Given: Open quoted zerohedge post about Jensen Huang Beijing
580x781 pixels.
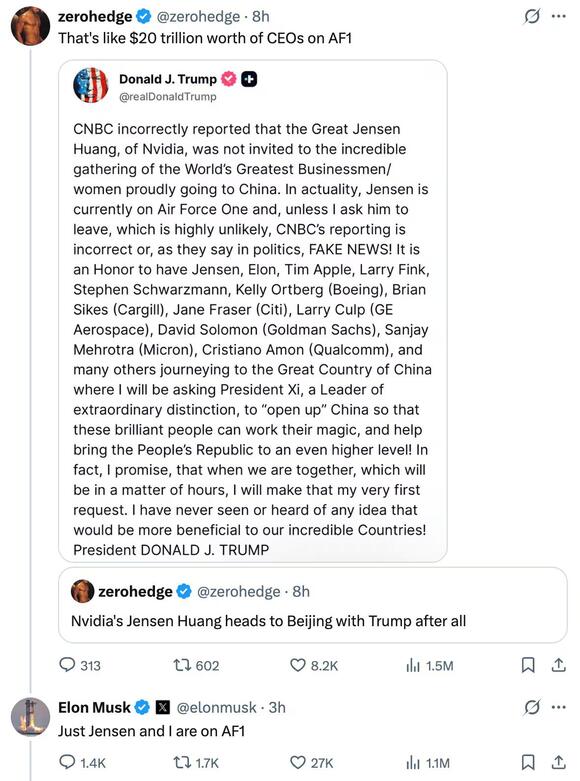Looking at the screenshot, I should coord(312,605).
